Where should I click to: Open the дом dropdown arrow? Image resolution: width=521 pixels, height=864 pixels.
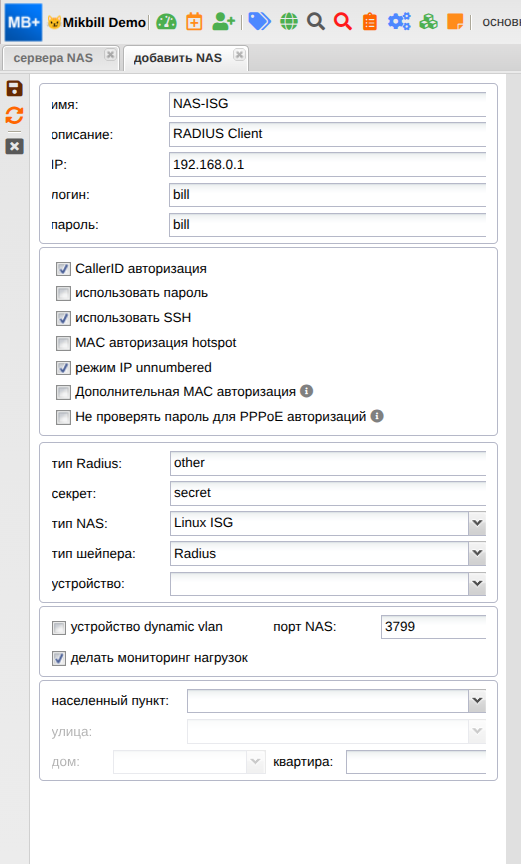(255, 762)
